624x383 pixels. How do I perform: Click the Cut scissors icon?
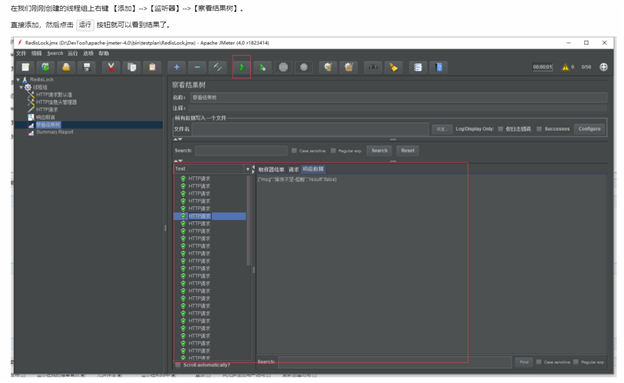pyautogui.click(x=111, y=67)
